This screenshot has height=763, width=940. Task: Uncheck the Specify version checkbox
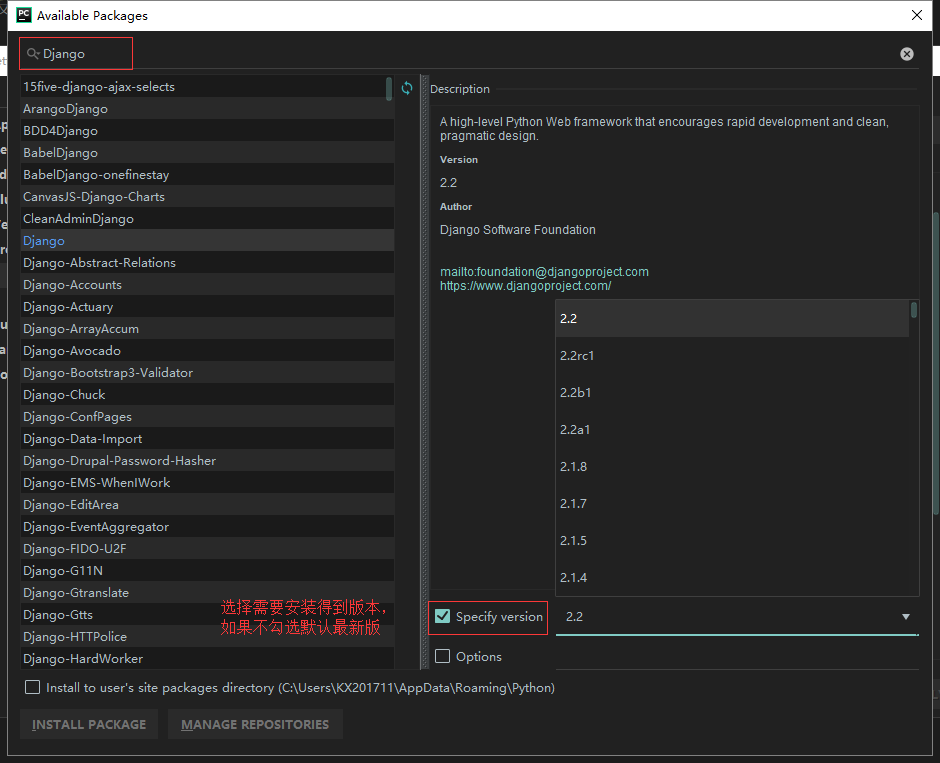[x=442, y=616]
